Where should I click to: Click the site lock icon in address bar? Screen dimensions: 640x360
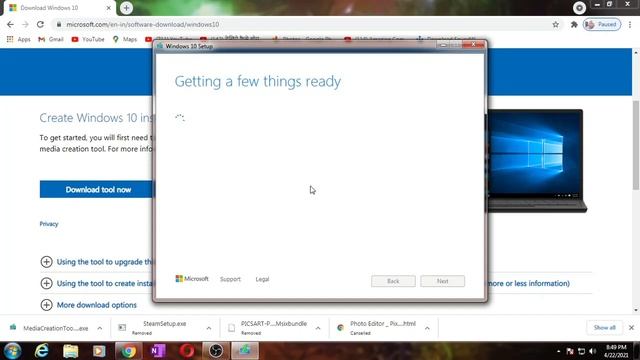(x=59, y=24)
